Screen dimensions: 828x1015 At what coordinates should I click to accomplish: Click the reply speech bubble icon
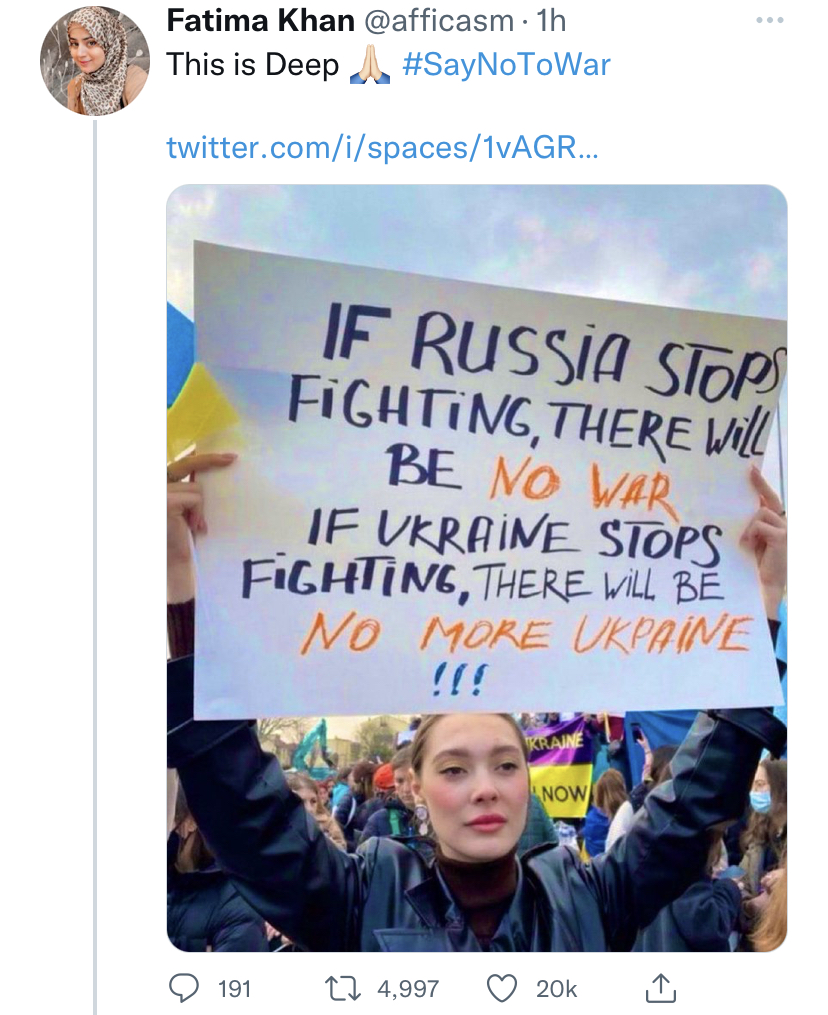(x=183, y=988)
